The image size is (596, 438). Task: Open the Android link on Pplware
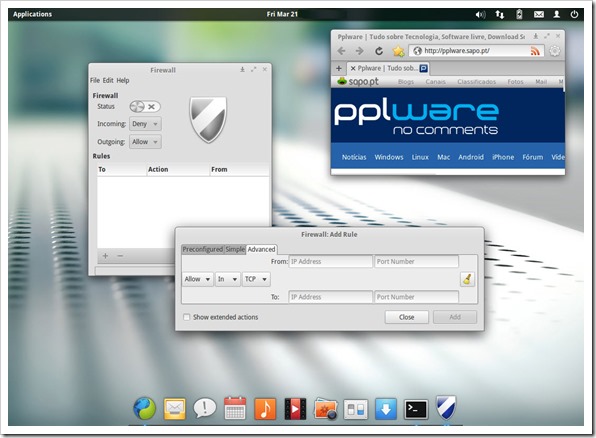pyautogui.click(x=471, y=157)
